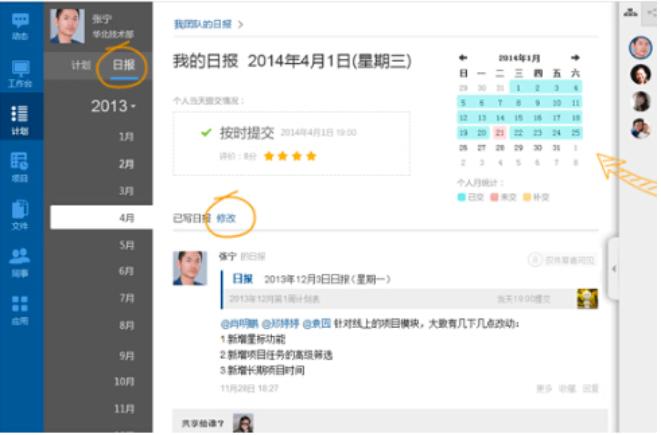Viewport: 661px width, 435px height.
Task: Select date 10 in the calendar
Action: click(x=556, y=102)
